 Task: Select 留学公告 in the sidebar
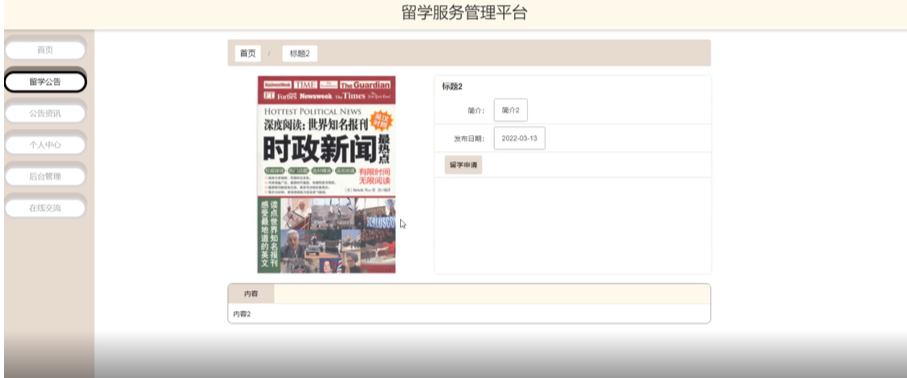(x=45, y=82)
